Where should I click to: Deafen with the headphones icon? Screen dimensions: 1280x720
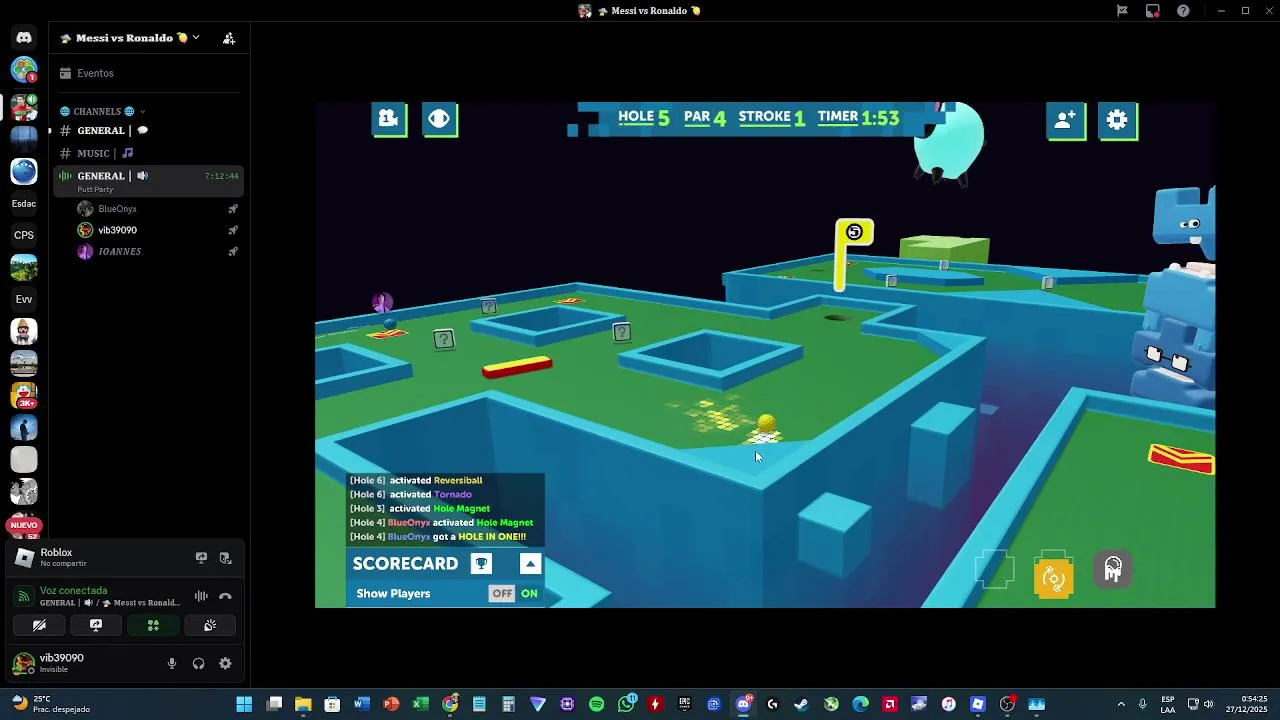198,663
